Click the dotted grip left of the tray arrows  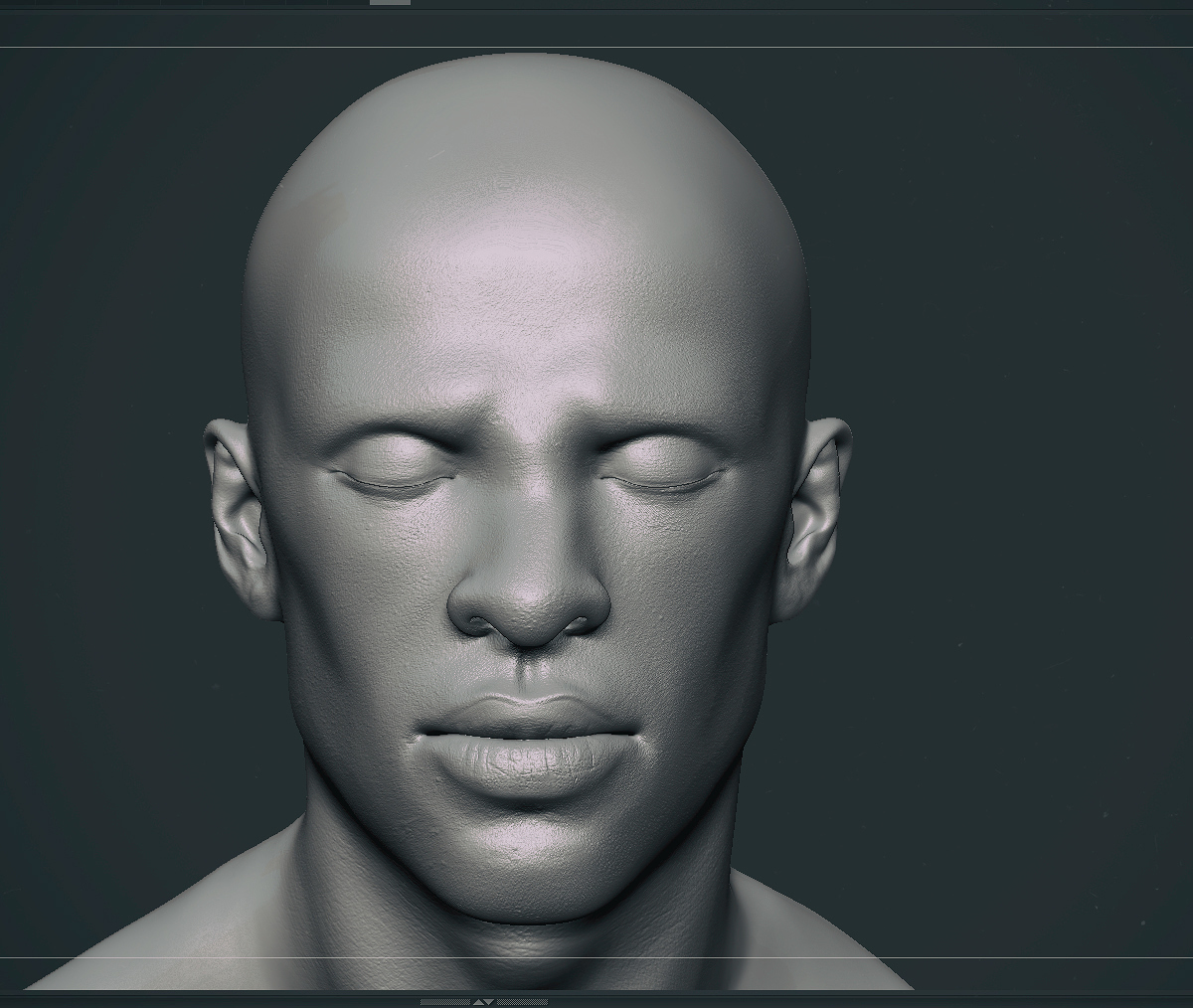point(445,1002)
